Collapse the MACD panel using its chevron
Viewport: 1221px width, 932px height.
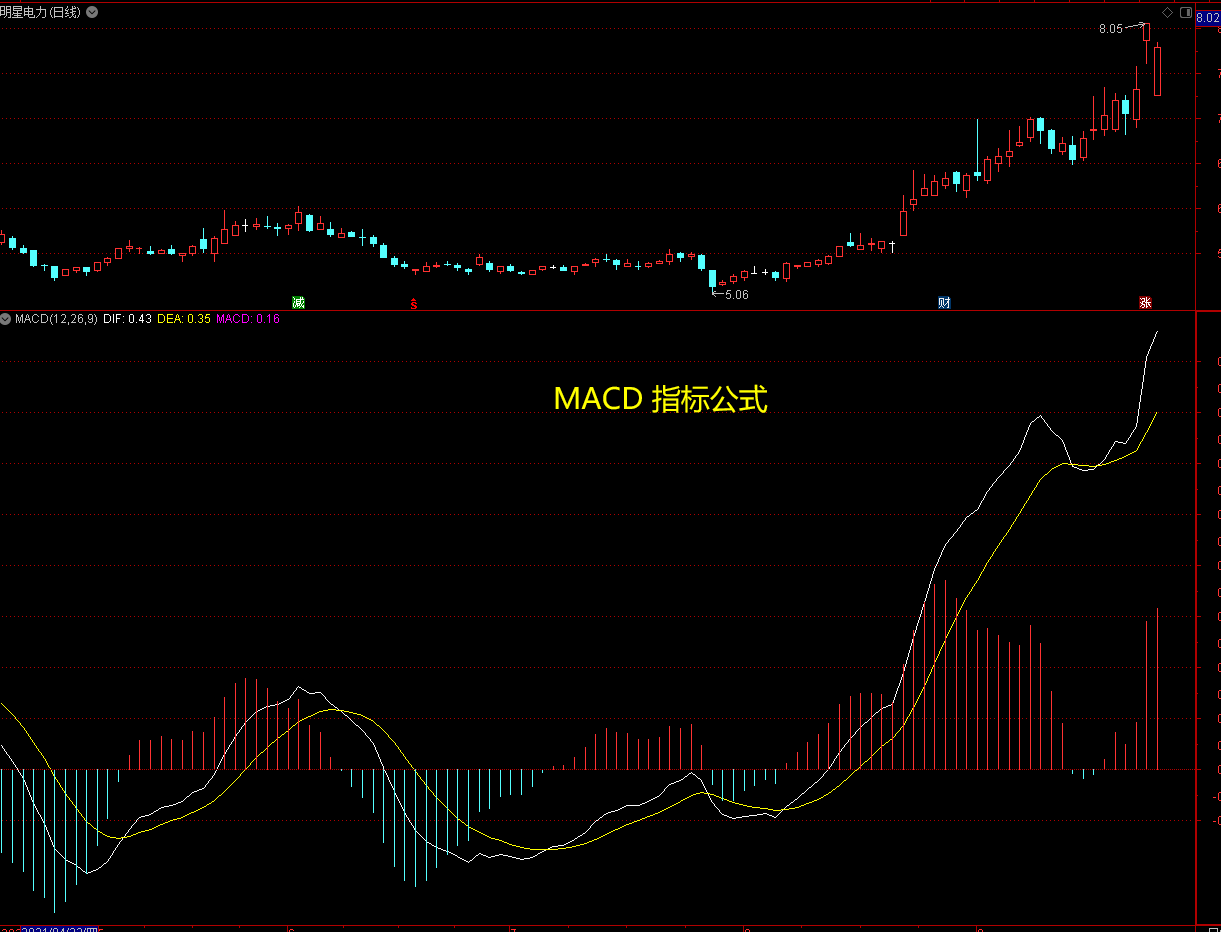pos(8,320)
